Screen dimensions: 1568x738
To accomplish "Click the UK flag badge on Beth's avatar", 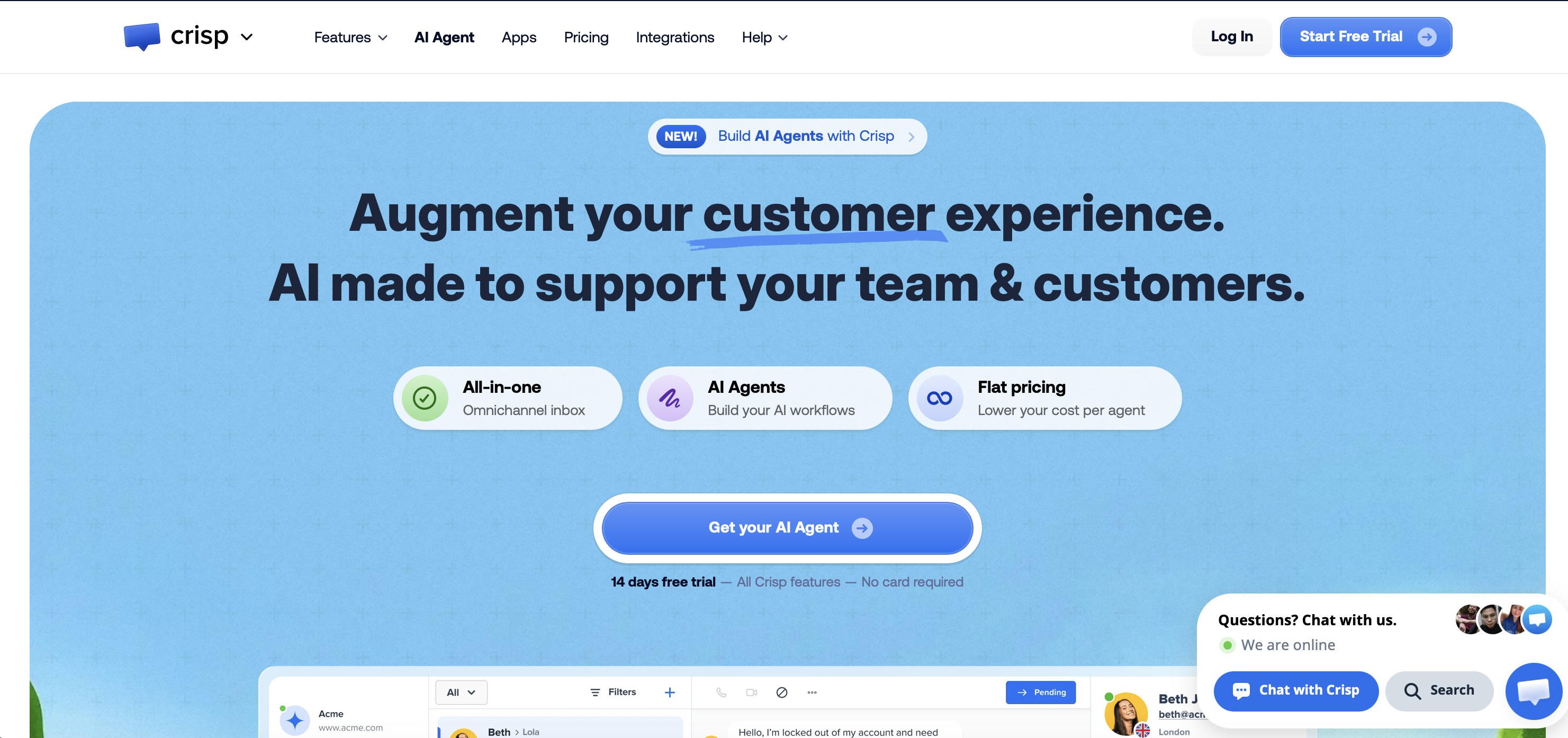I will (x=1142, y=730).
